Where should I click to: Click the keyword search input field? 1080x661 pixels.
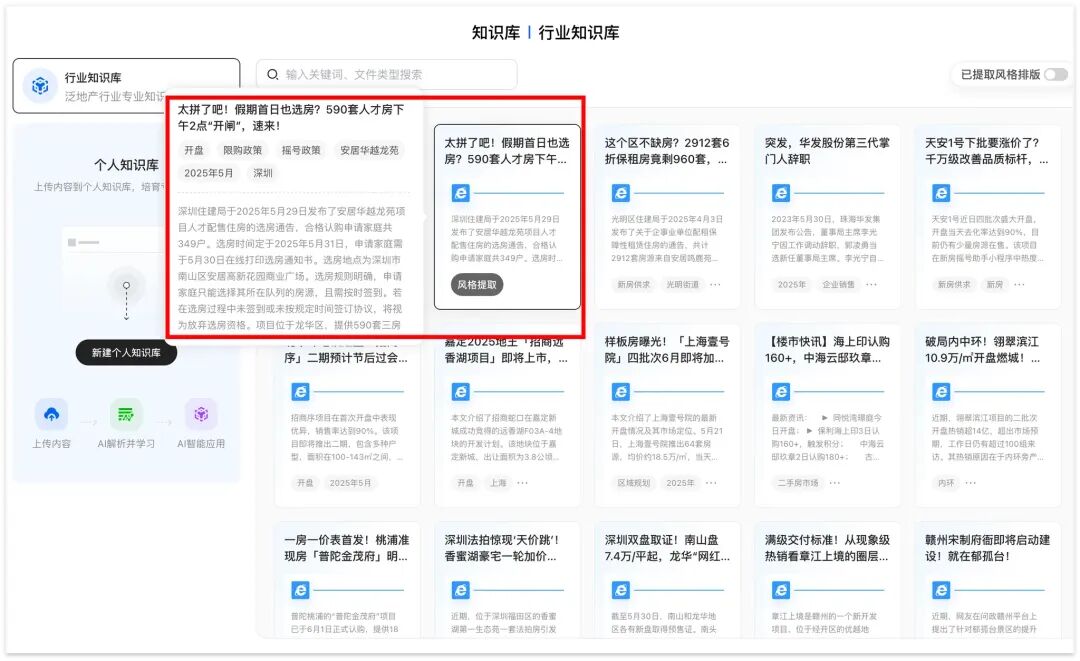coord(386,74)
